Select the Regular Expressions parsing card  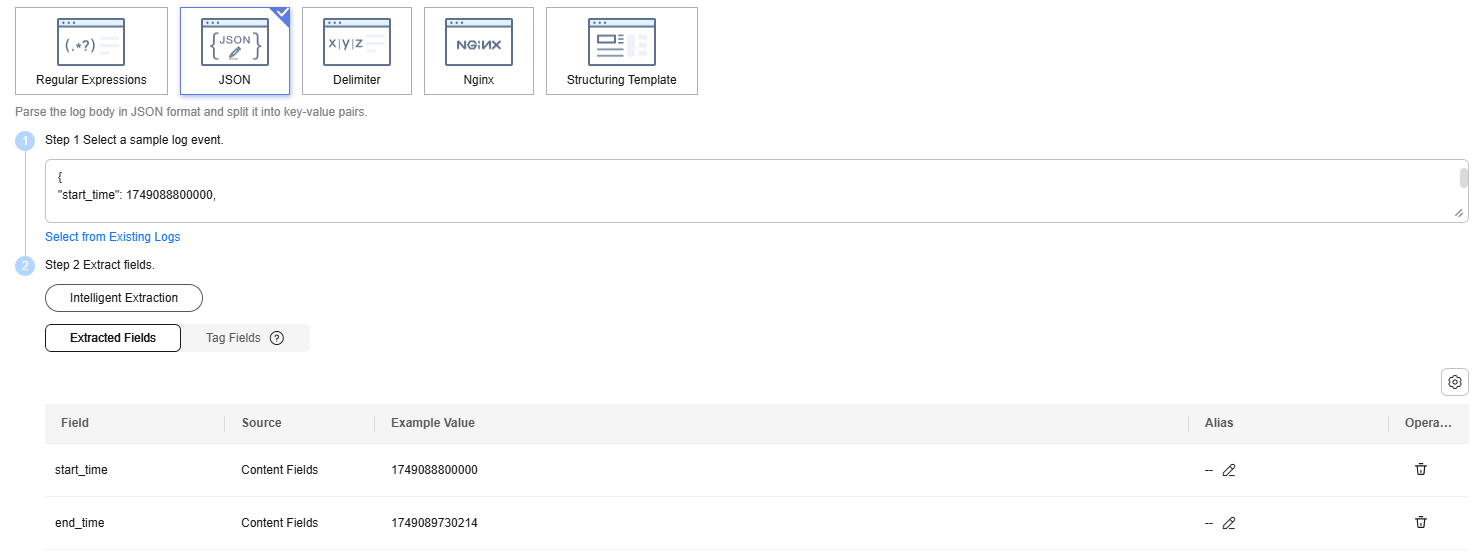[91, 51]
